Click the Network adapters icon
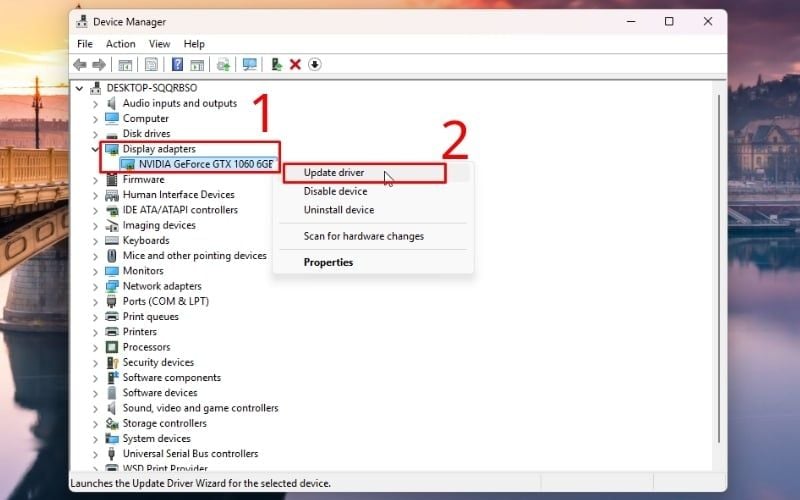 (112, 286)
